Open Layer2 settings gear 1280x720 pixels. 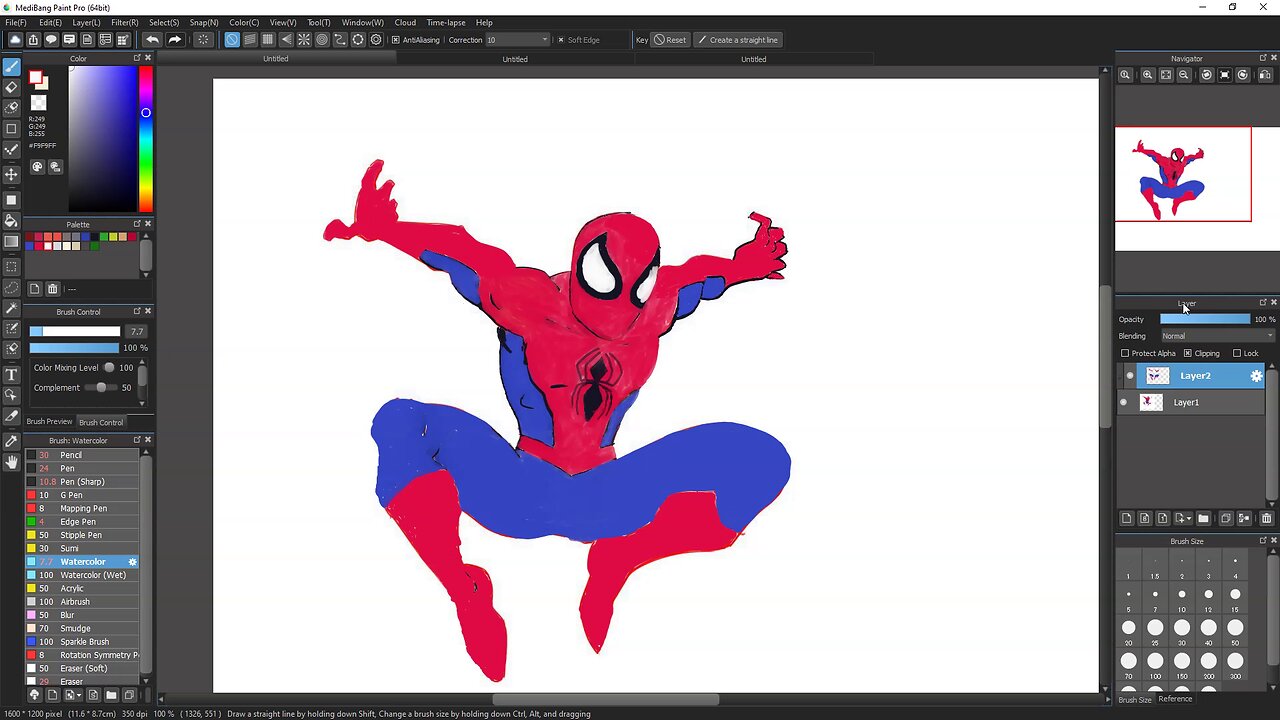tap(1257, 376)
